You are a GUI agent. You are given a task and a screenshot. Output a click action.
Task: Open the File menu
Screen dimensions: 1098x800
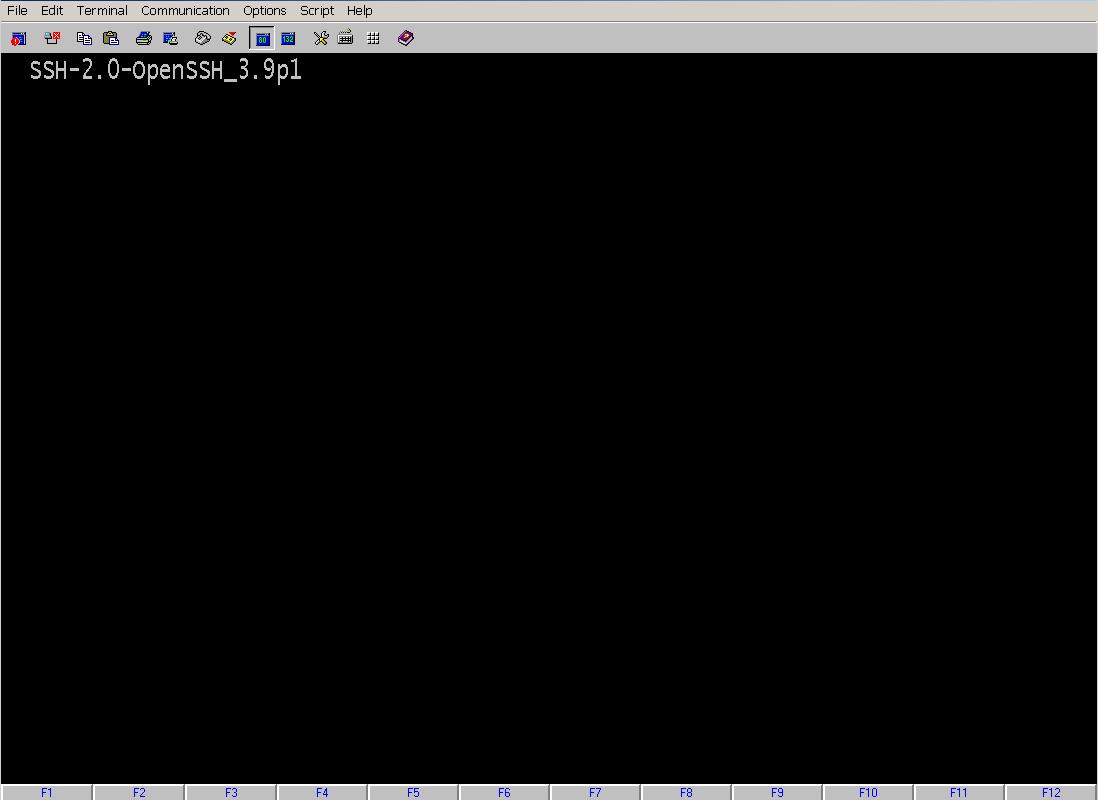coord(18,11)
